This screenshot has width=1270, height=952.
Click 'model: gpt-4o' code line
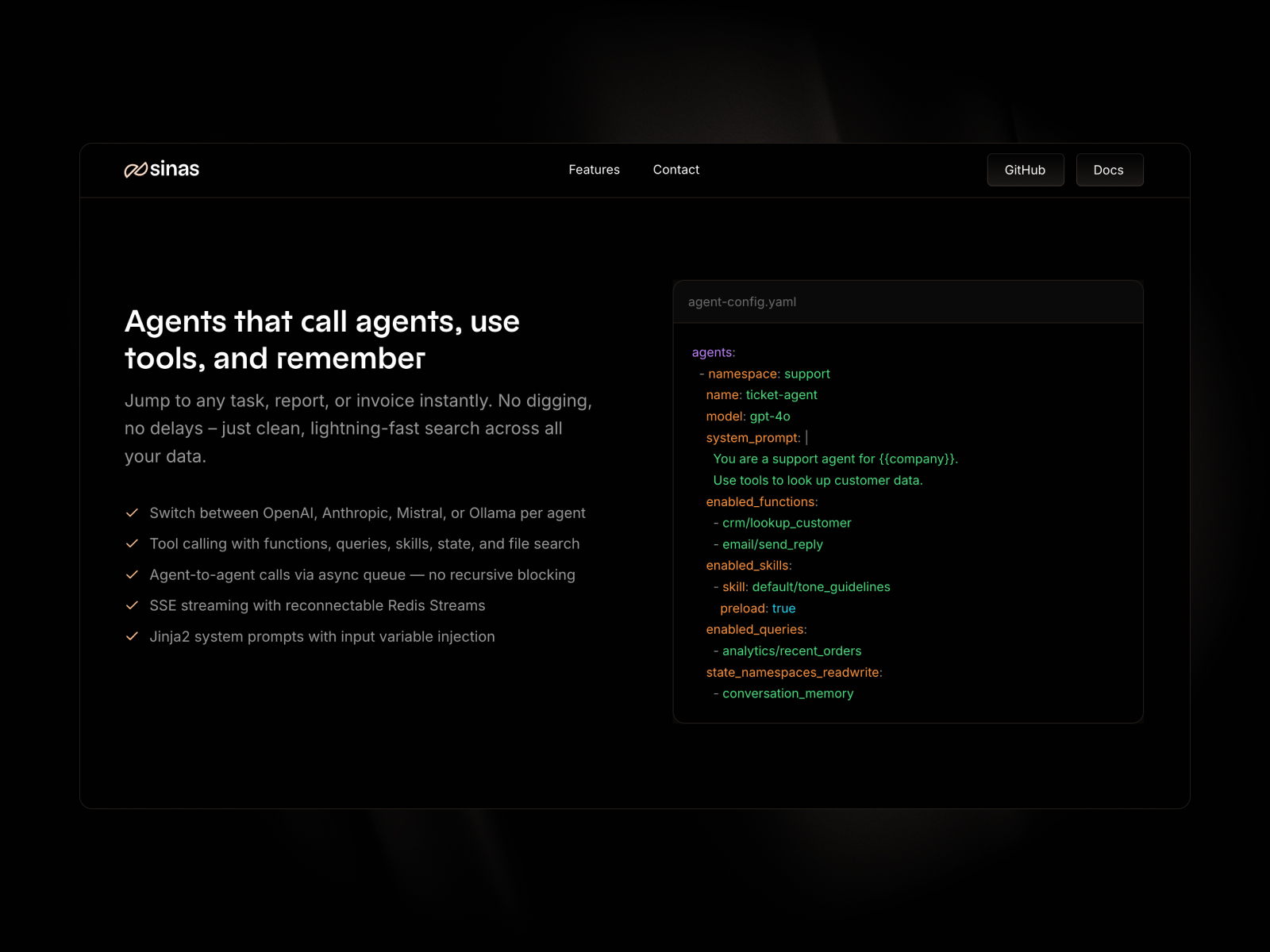[x=749, y=416]
